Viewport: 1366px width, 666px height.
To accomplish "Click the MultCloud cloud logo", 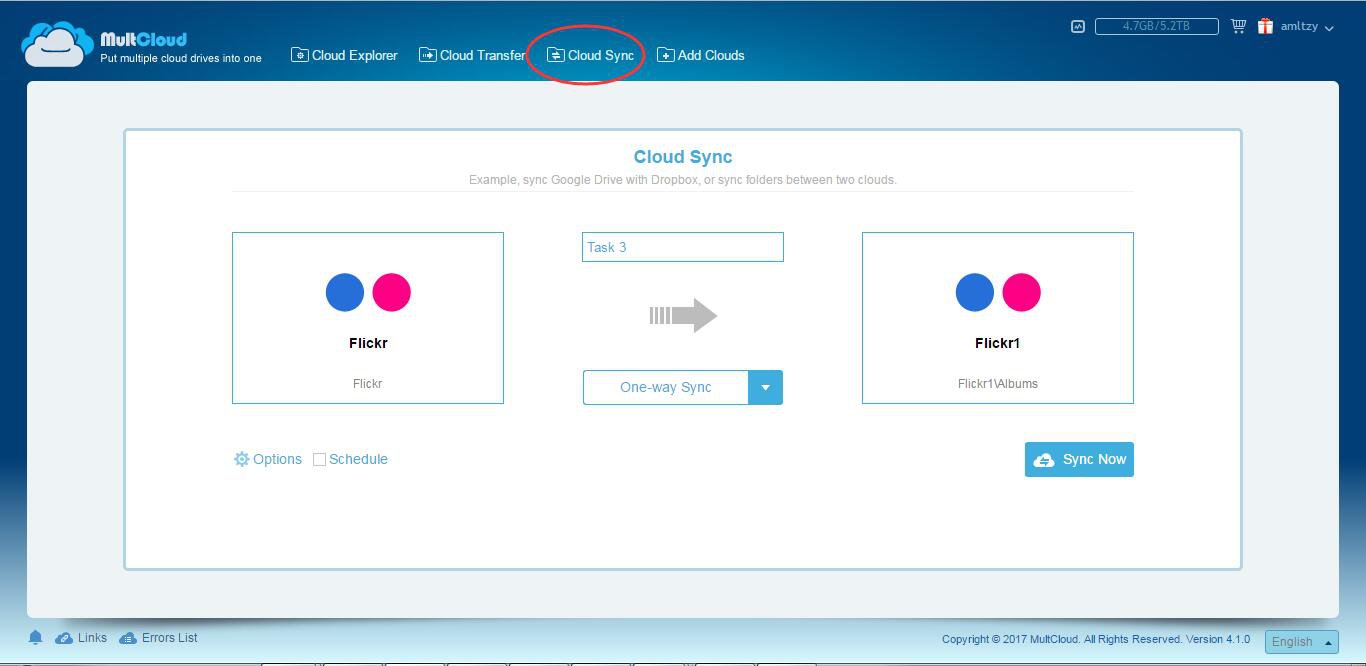I will click(58, 44).
